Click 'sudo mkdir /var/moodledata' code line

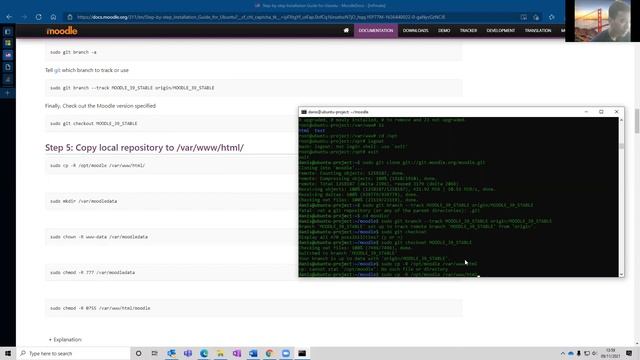(x=83, y=201)
